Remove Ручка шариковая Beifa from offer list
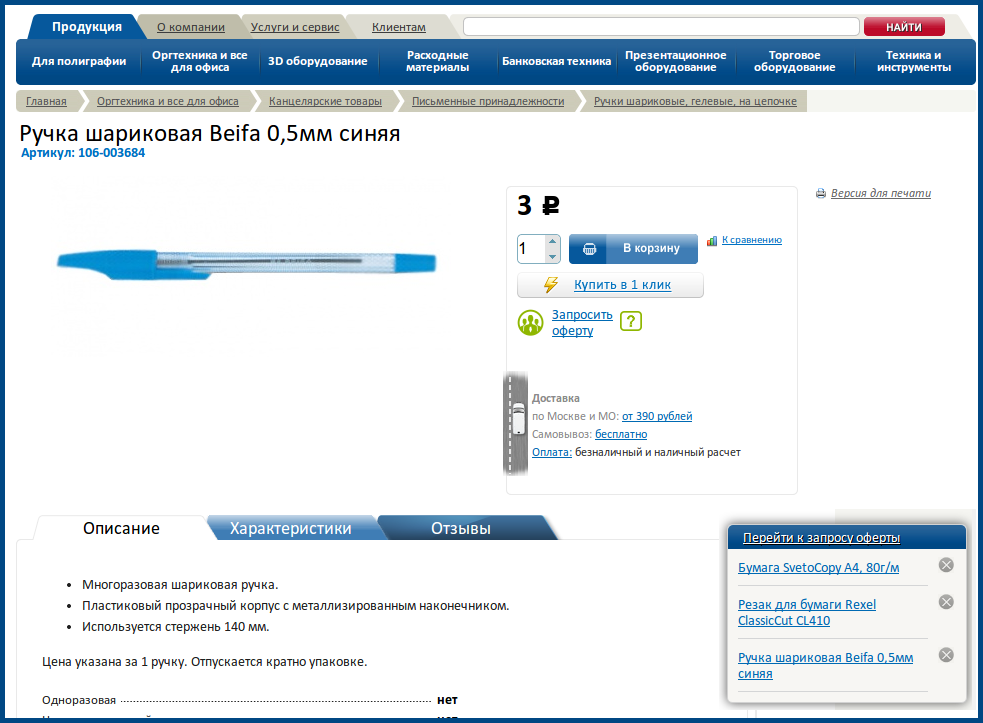 click(x=946, y=655)
